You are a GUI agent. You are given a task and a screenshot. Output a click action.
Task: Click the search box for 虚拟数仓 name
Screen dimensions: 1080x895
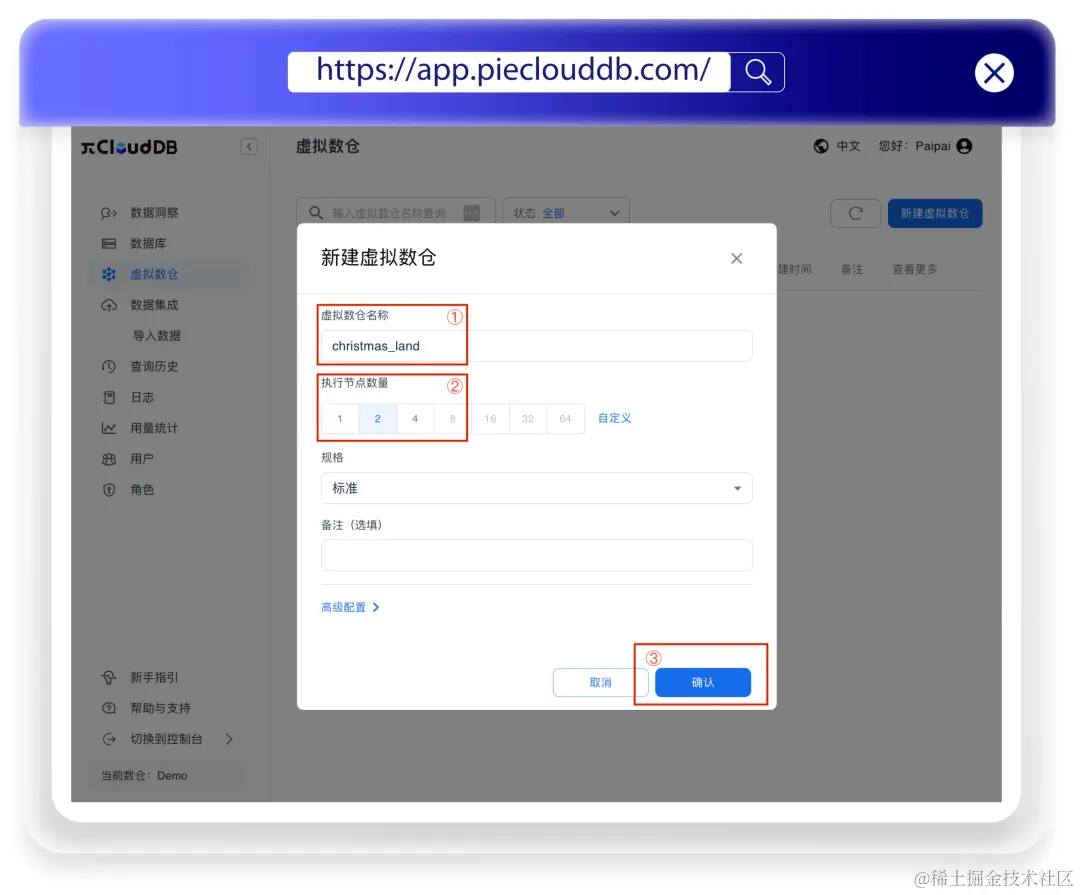click(395, 213)
